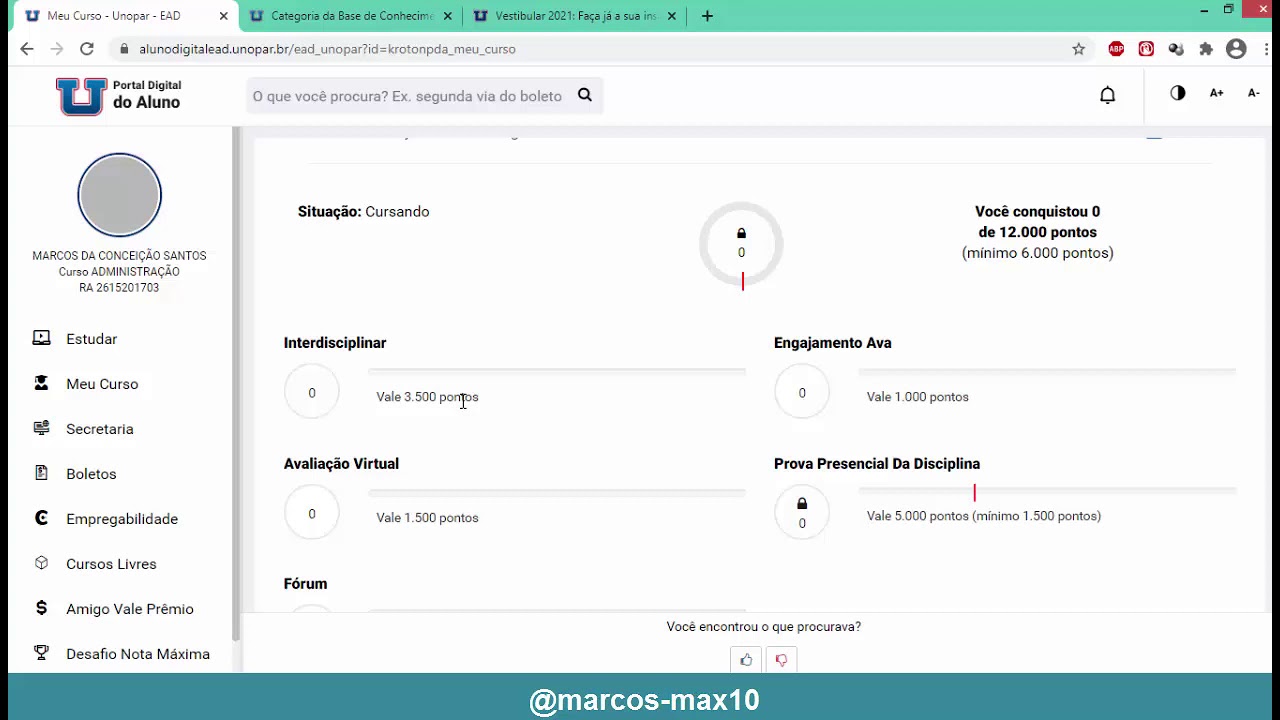
Task: Click the 'Vale 3.500 pontos' text
Action: (x=427, y=397)
